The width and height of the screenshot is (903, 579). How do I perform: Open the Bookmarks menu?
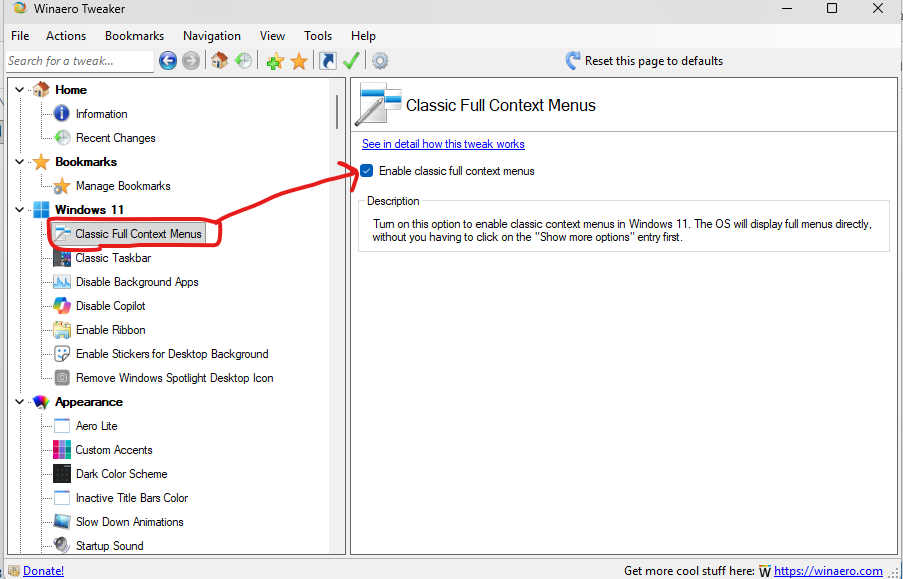pyautogui.click(x=134, y=36)
